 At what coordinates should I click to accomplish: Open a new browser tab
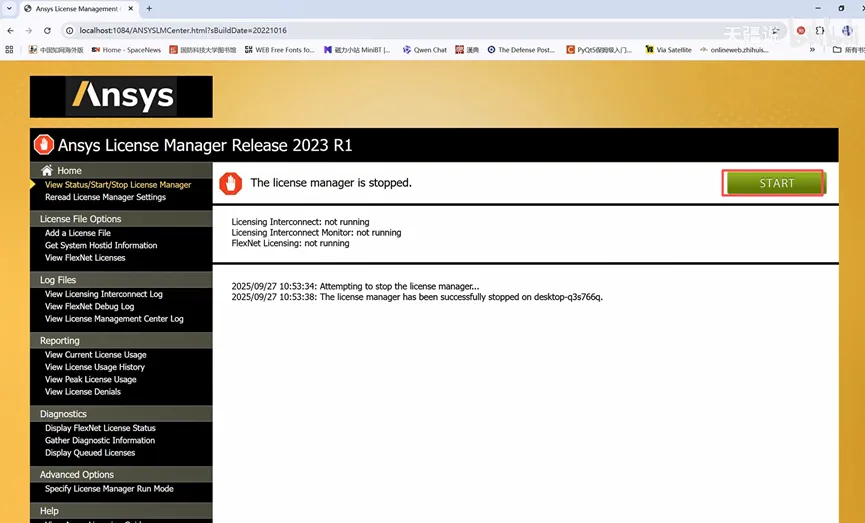point(149,8)
